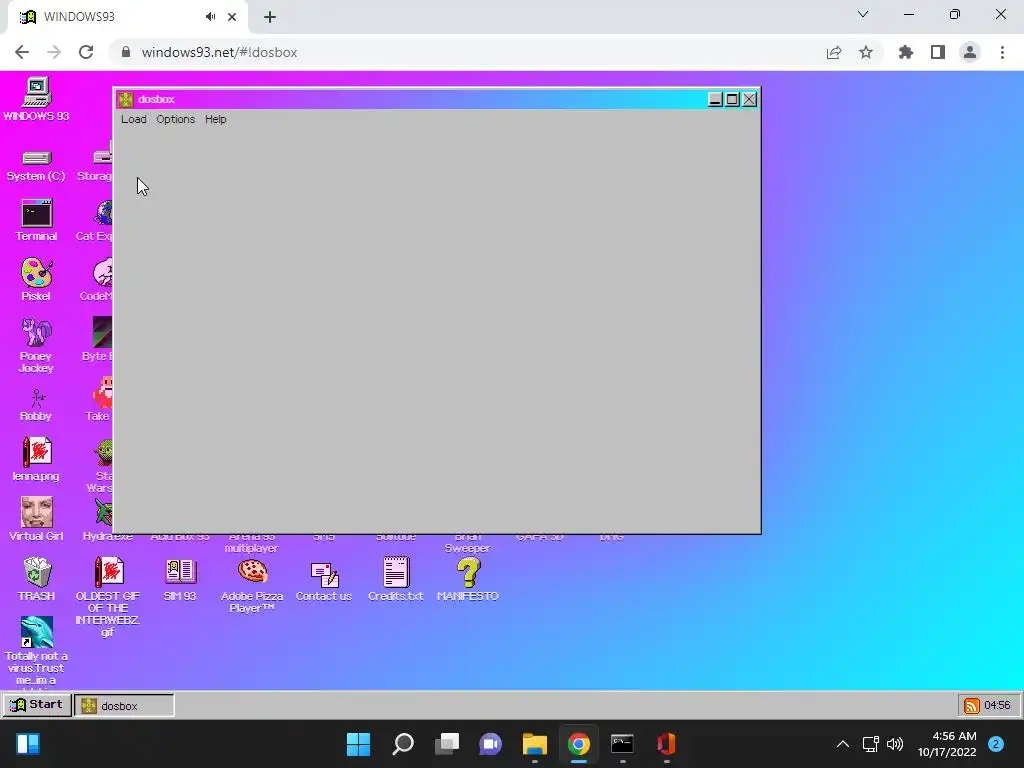Open Windows taskbar search
The height and width of the screenshot is (768, 1024).
coord(403,744)
